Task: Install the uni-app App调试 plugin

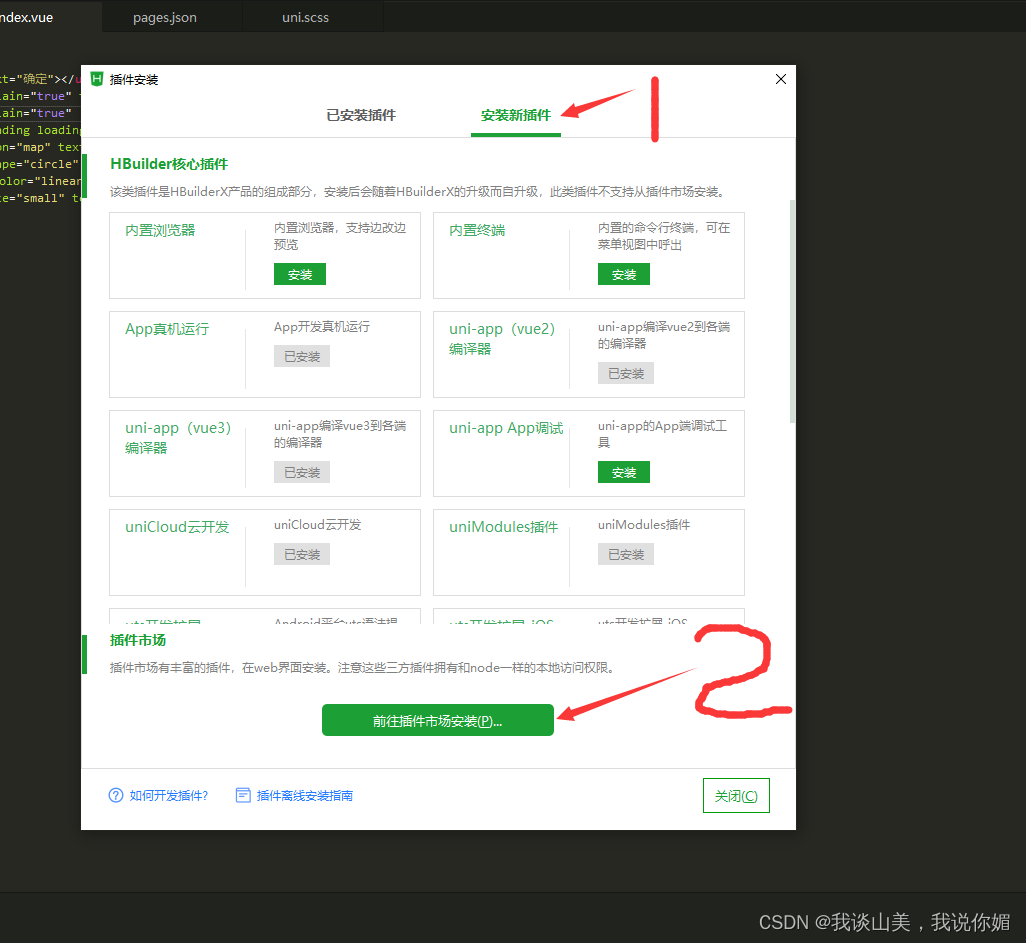Action: [623, 472]
